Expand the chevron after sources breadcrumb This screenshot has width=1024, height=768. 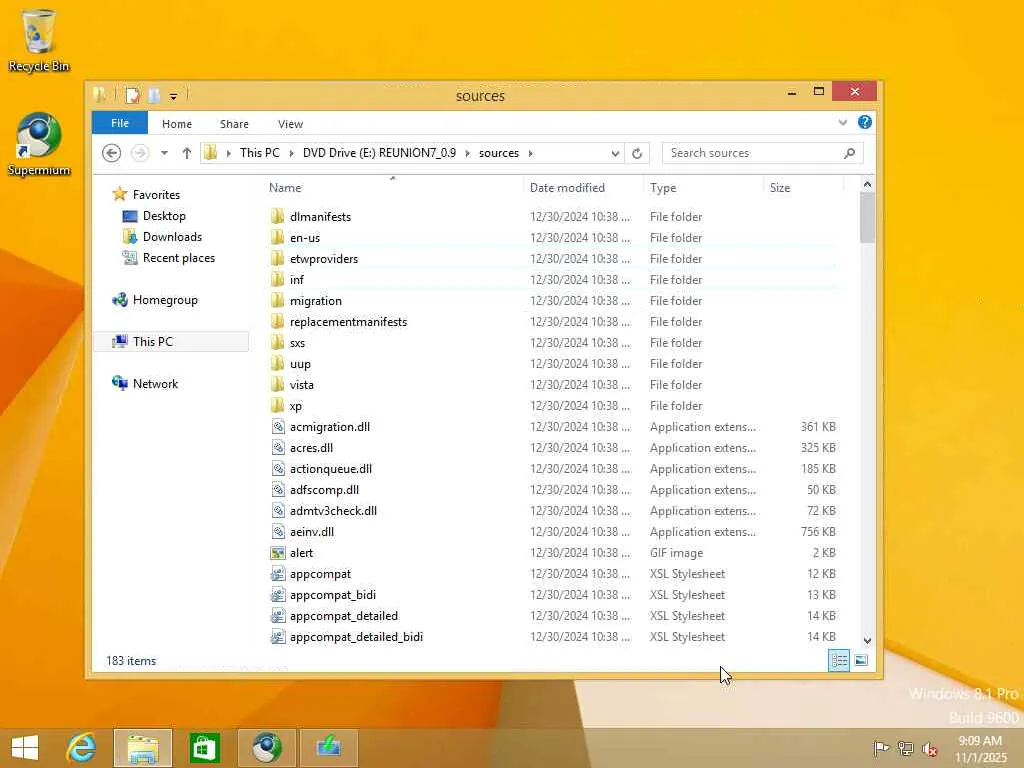(531, 153)
